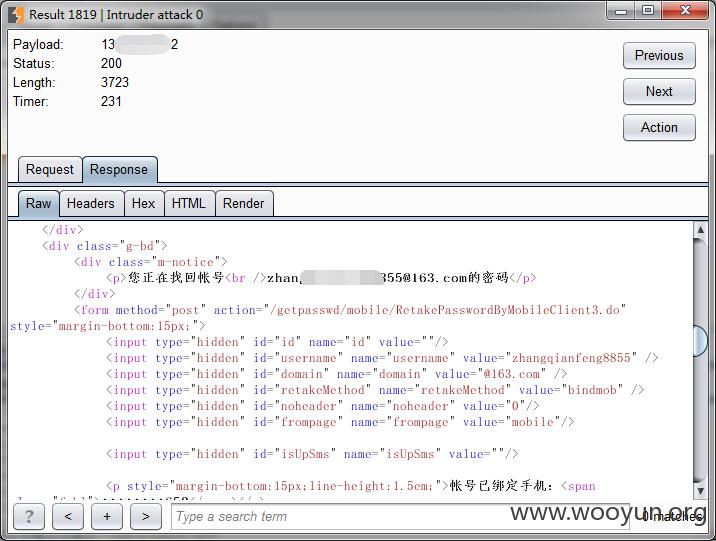Click scrollbar down arrow in response pane
Screen dimensions: 716x541
(700, 491)
